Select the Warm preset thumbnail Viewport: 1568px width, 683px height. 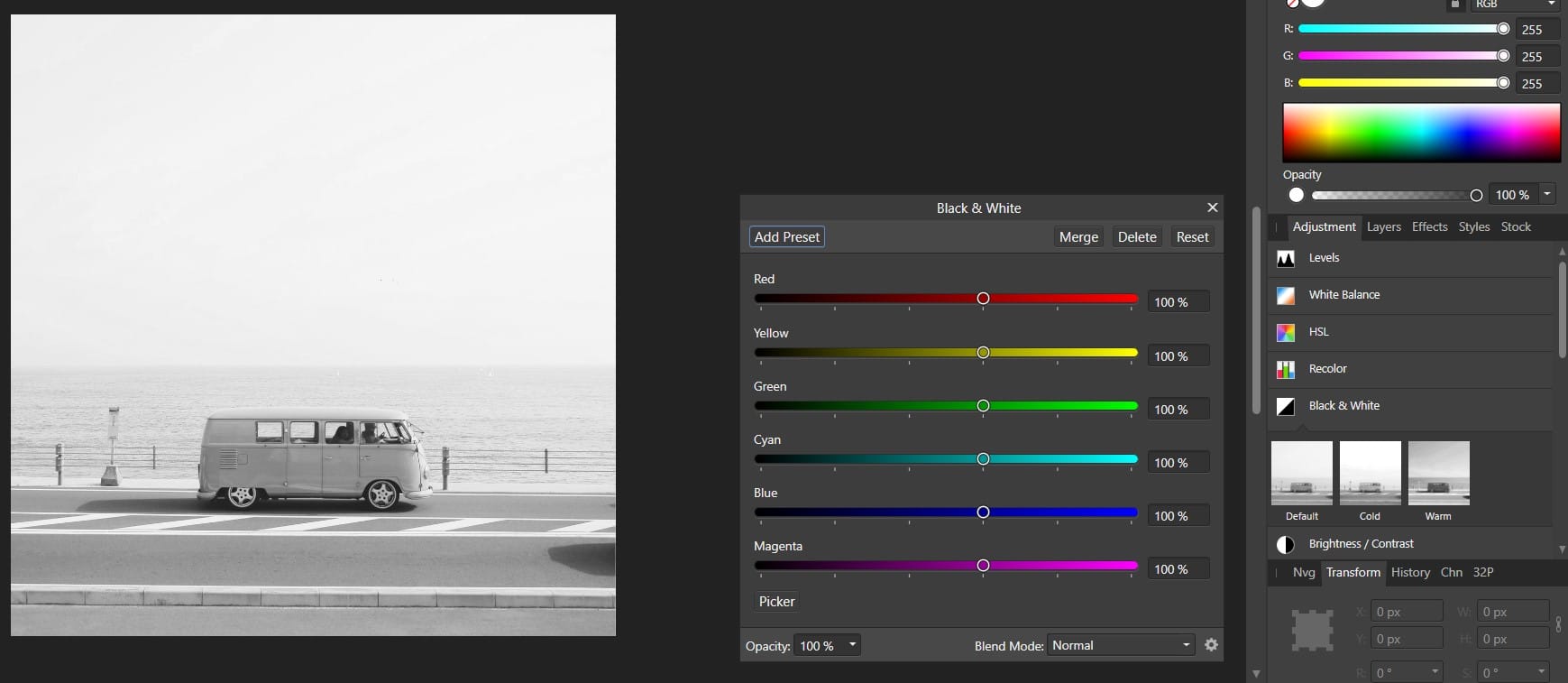(x=1438, y=474)
